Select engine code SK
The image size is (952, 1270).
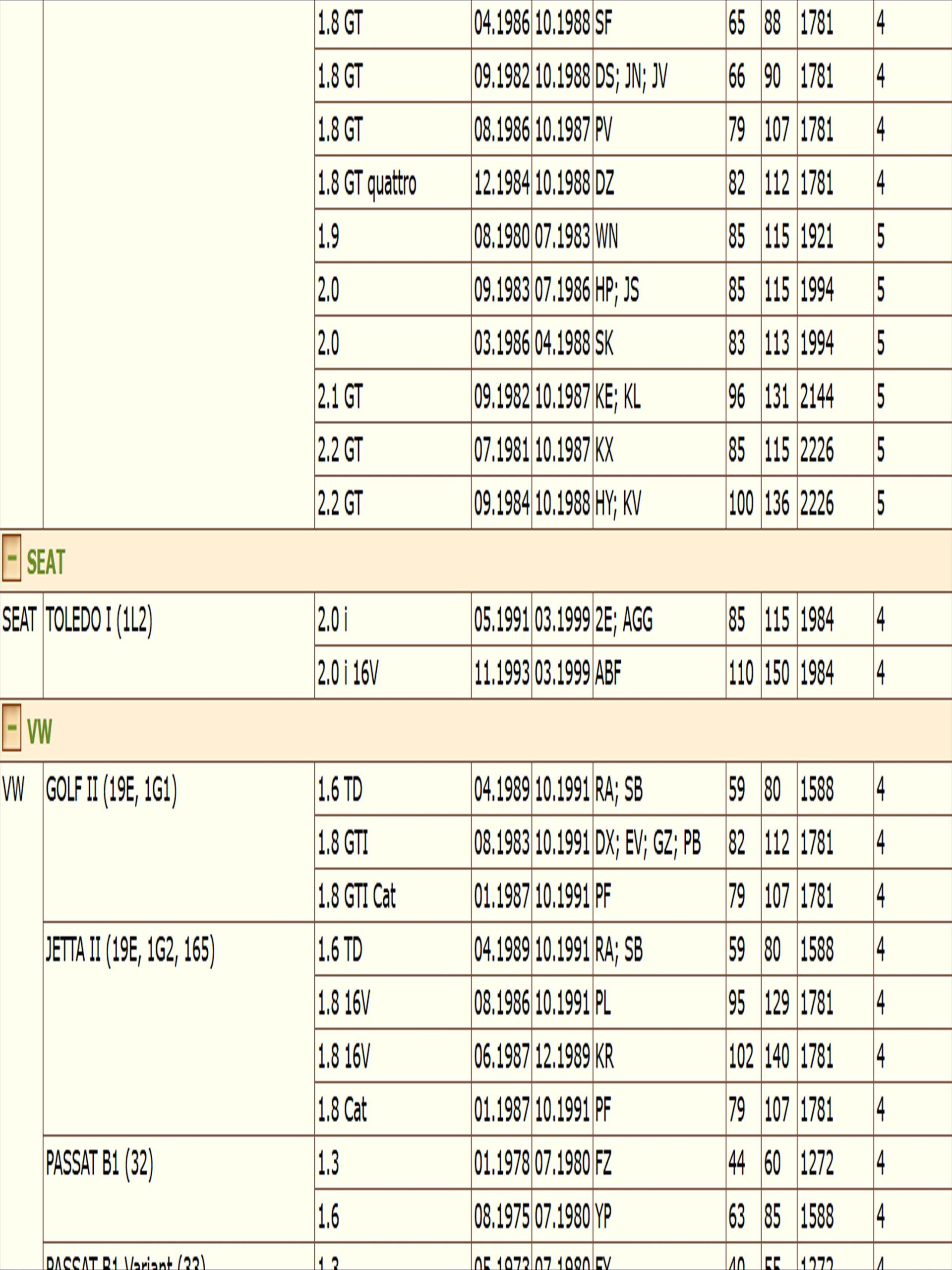[659, 343]
